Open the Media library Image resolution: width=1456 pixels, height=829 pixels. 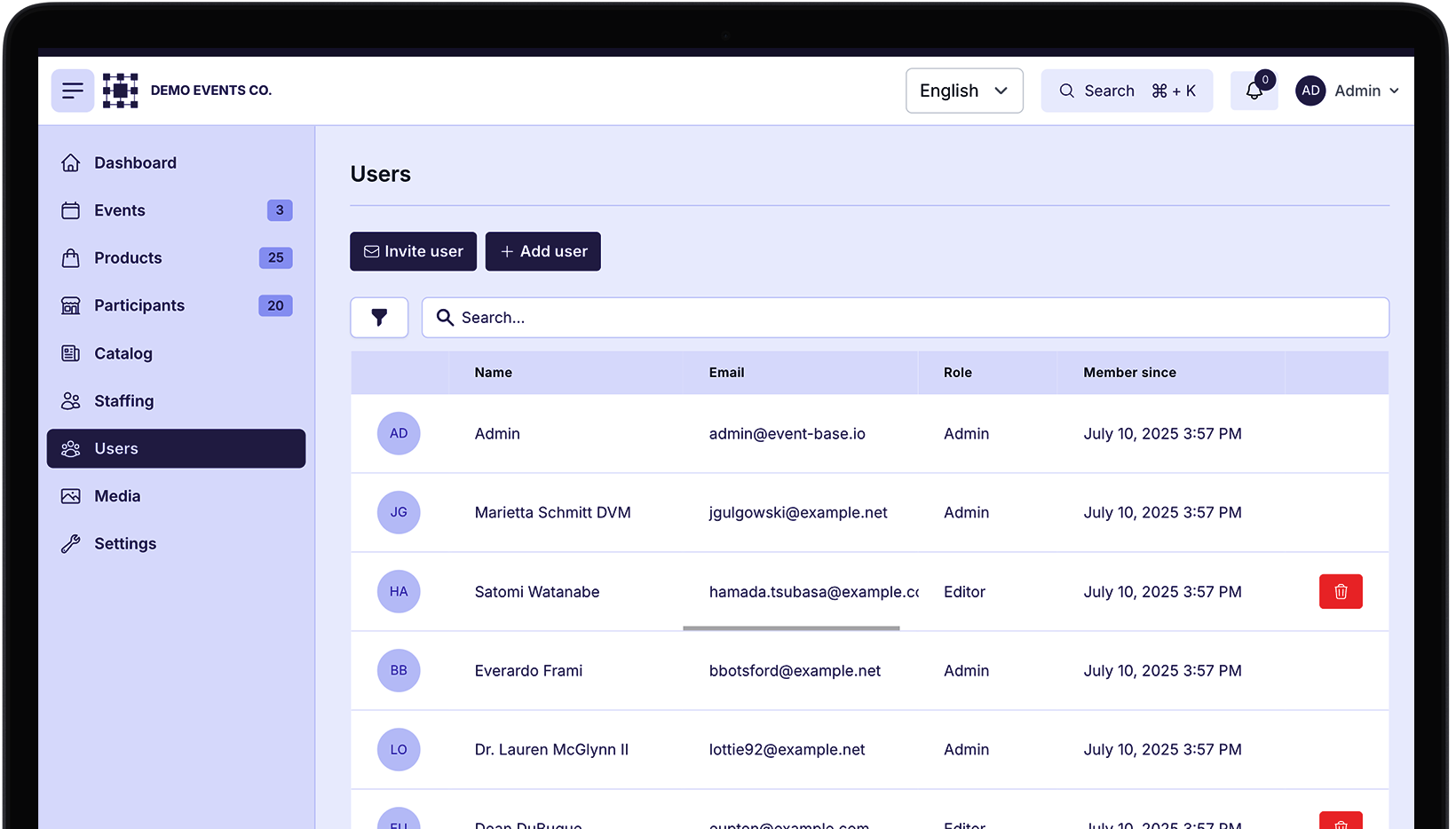(176, 496)
